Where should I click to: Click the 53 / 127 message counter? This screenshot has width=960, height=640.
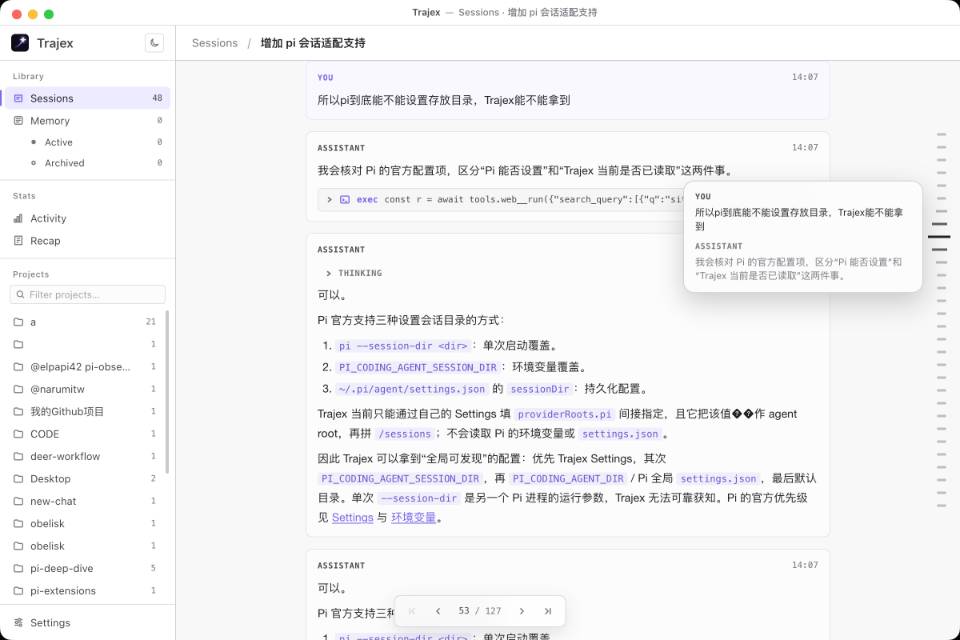click(479, 611)
